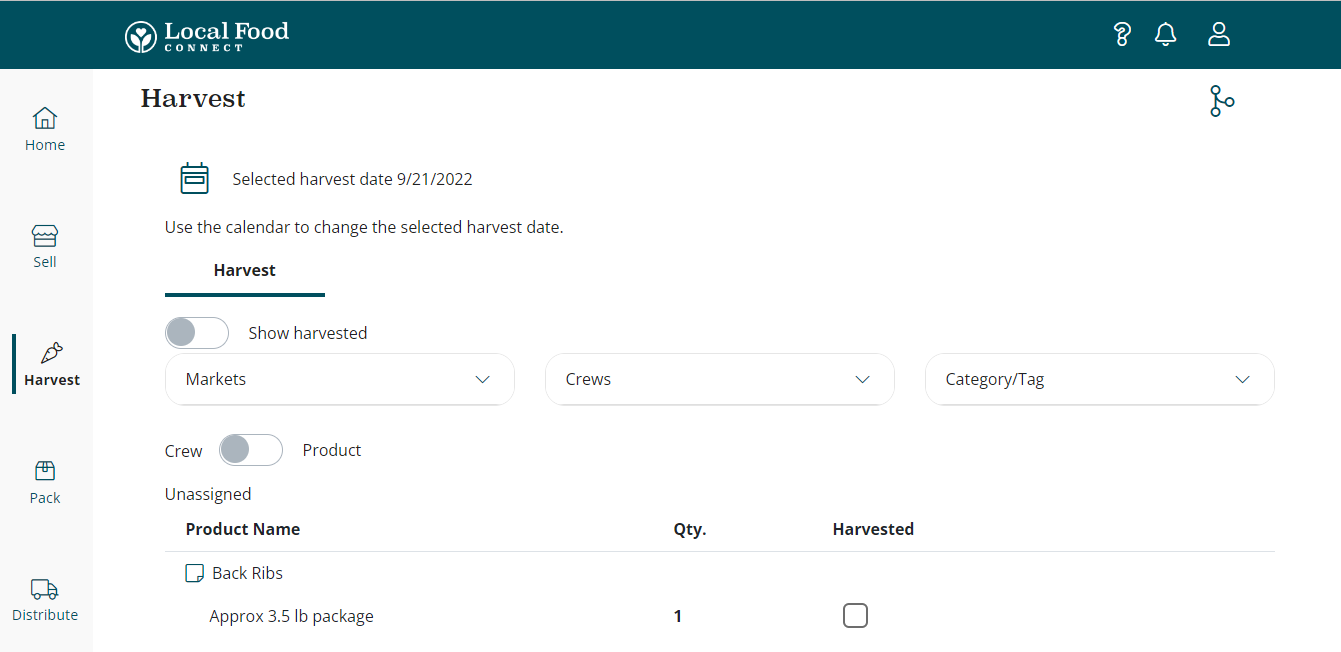Screen dimensions: 1341x652
Task: Click the Back Ribs product name
Action: (x=248, y=574)
